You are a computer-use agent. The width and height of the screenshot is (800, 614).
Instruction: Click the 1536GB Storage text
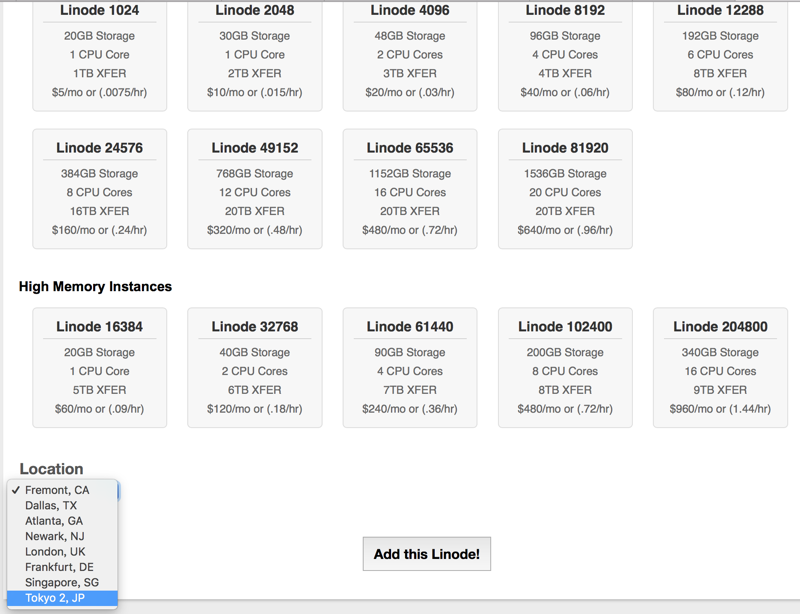click(x=565, y=174)
